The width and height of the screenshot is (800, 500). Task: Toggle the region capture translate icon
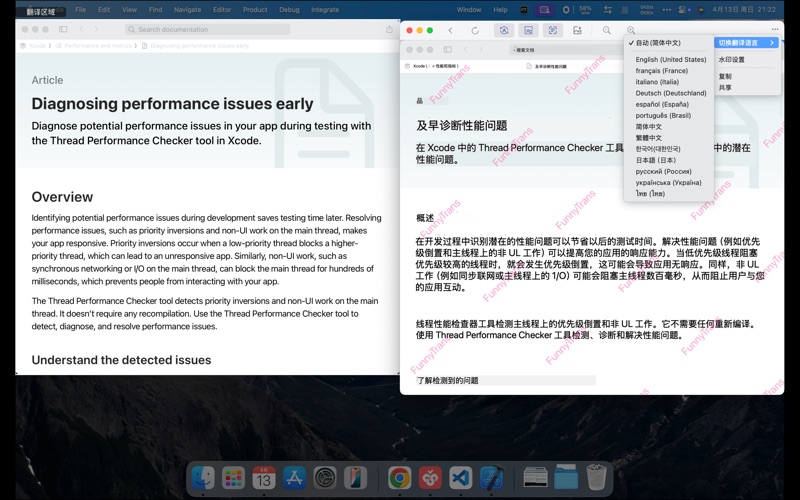point(553,30)
